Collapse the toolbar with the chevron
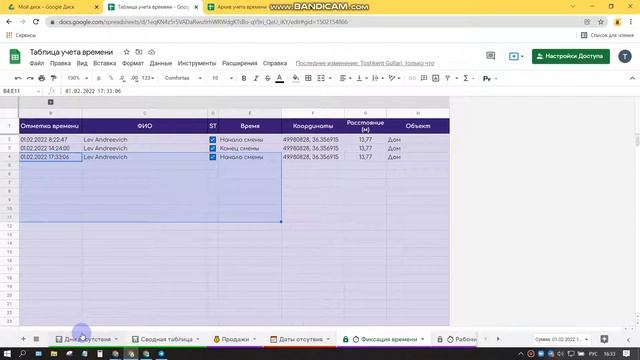The image size is (640, 360). pos(632,78)
